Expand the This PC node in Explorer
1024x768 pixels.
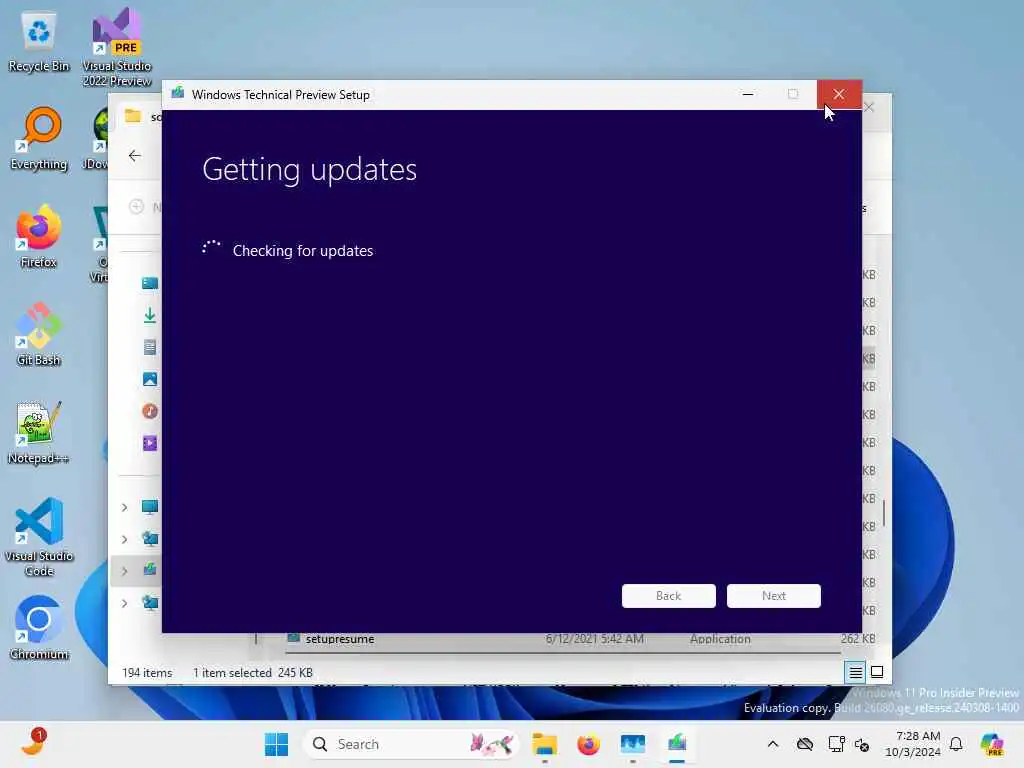click(x=124, y=507)
